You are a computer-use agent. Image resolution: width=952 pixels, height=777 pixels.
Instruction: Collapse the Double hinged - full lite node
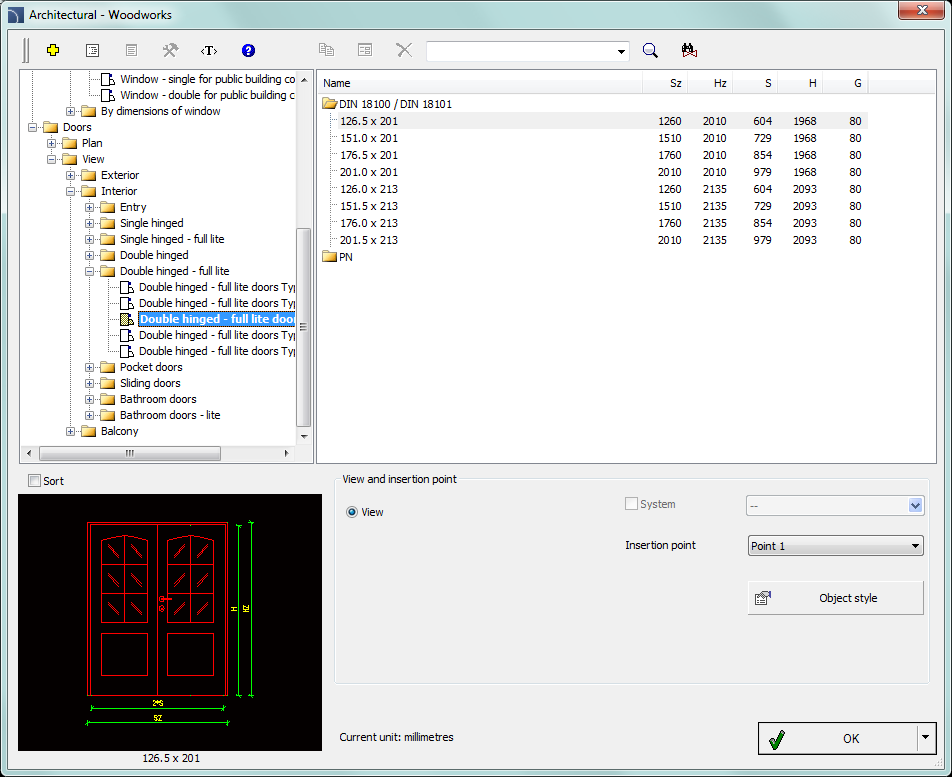pyautogui.click(x=89, y=271)
